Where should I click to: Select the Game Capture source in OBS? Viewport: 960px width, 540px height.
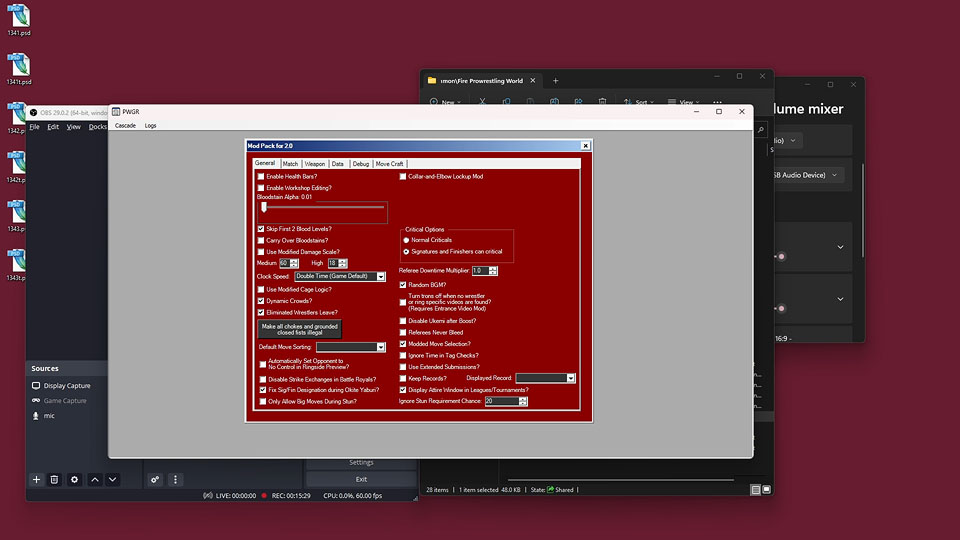67,400
